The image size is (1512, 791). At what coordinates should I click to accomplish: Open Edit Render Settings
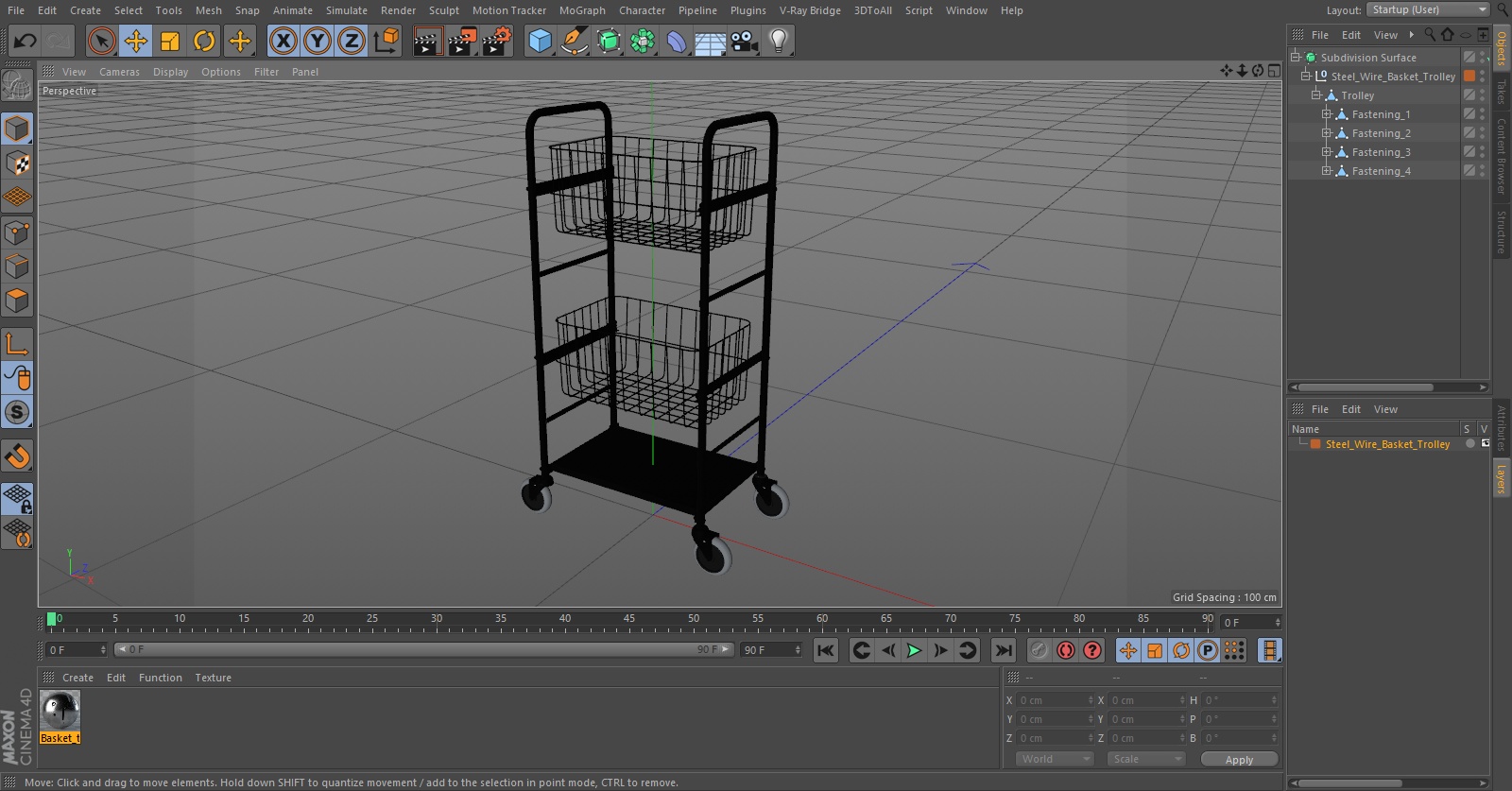click(x=496, y=41)
